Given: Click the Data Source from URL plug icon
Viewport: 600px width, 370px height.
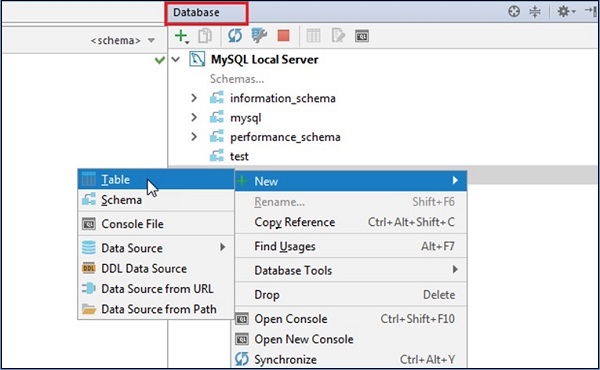Looking at the screenshot, I should 89,289.
